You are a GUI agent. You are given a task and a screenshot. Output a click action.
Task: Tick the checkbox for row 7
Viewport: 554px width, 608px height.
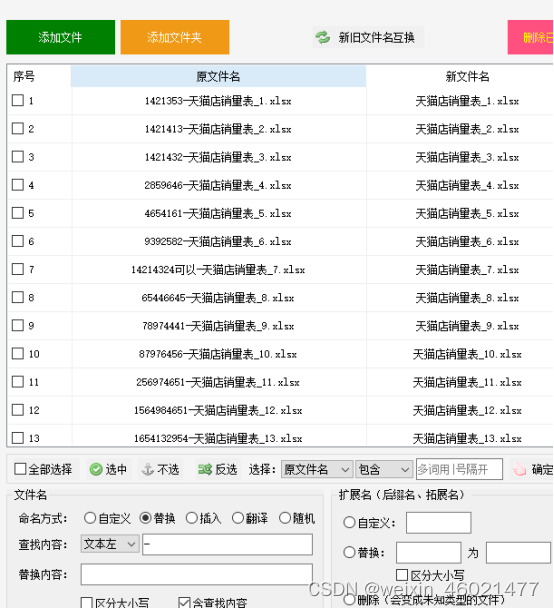(18, 269)
